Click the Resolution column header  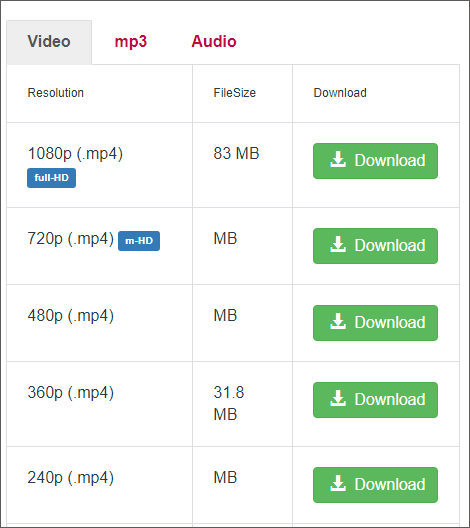[56, 93]
